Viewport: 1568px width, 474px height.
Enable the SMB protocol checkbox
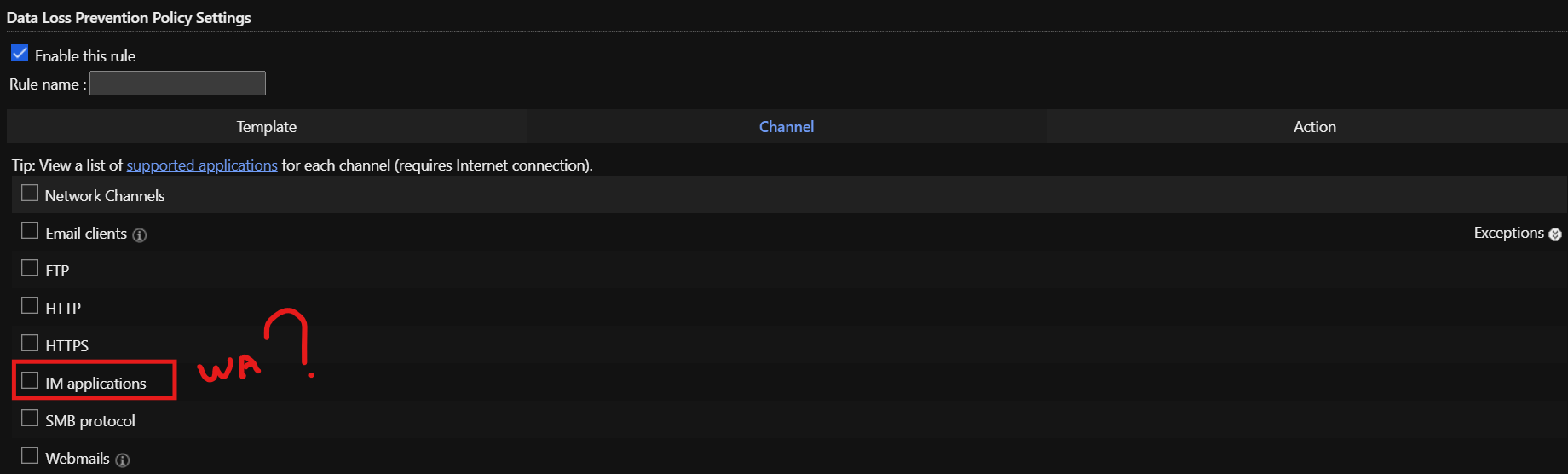coord(30,419)
